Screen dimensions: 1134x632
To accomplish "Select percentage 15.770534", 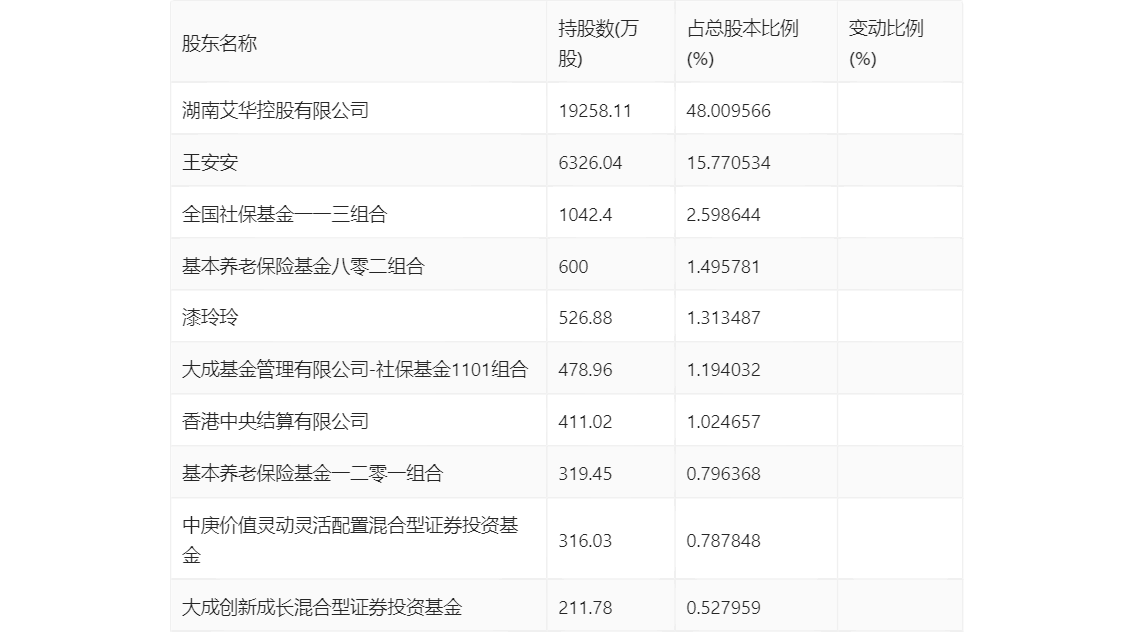I will [728, 163].
